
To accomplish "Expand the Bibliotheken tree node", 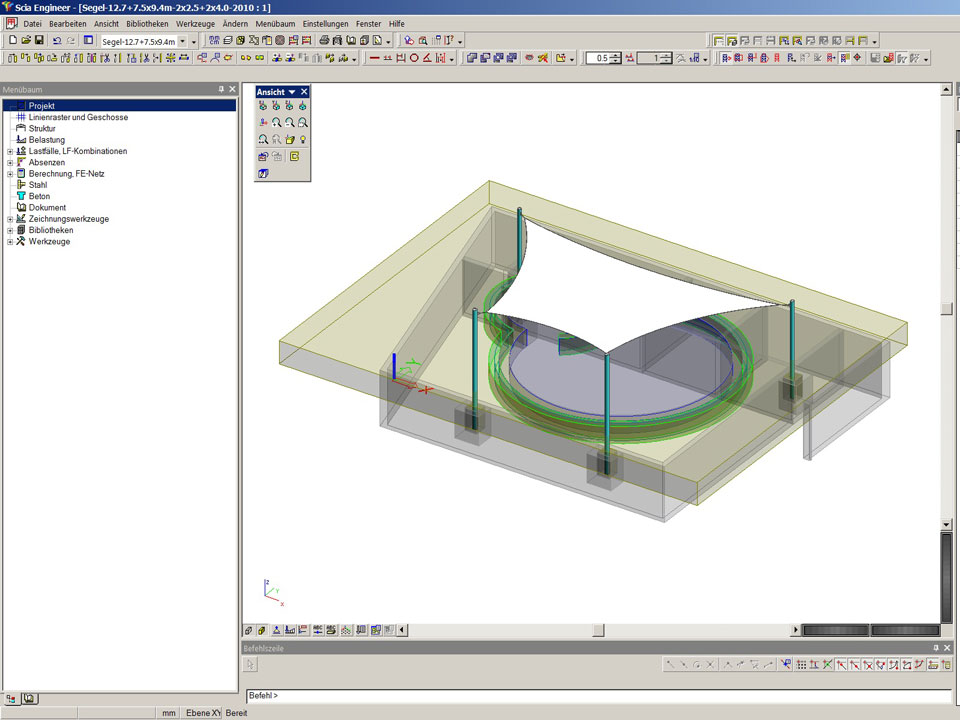I will coord(9,230).
